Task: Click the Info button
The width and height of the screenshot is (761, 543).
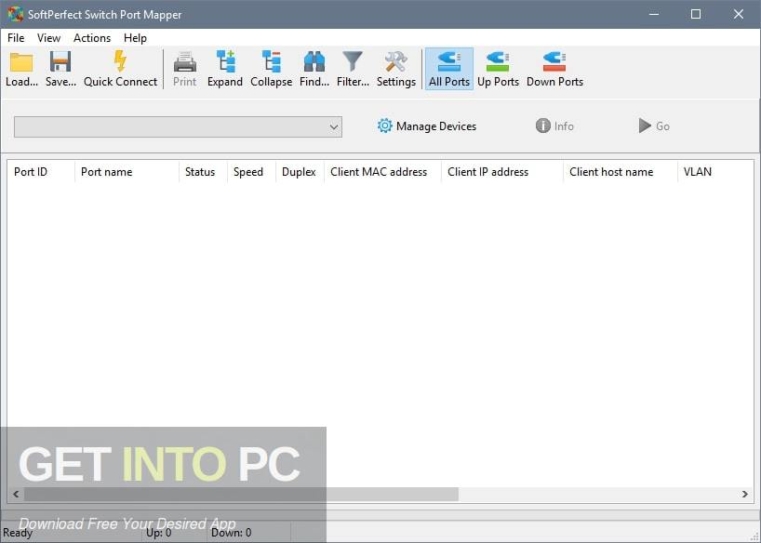Action: 555,126
